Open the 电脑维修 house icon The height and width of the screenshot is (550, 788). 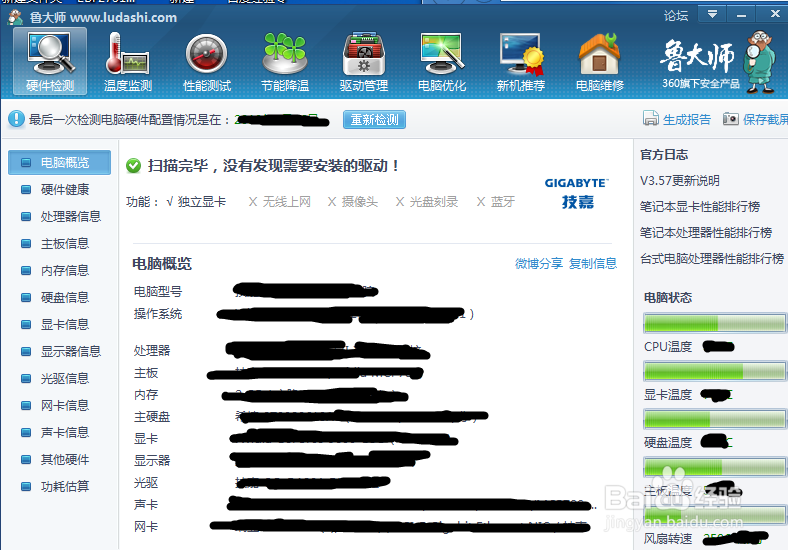point(600,61)
